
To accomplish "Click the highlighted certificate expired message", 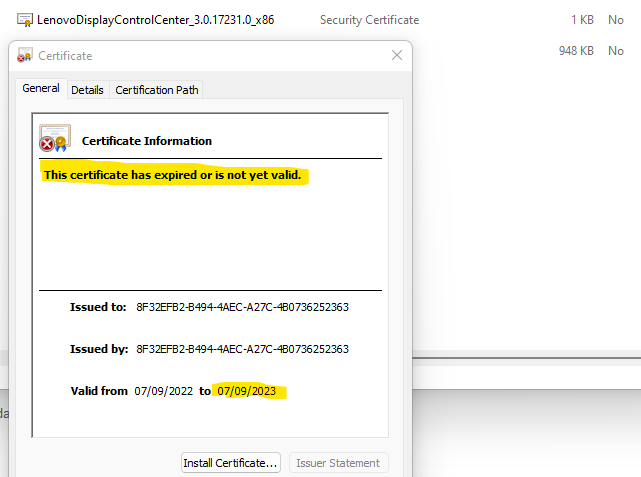I will pos(172,176).
